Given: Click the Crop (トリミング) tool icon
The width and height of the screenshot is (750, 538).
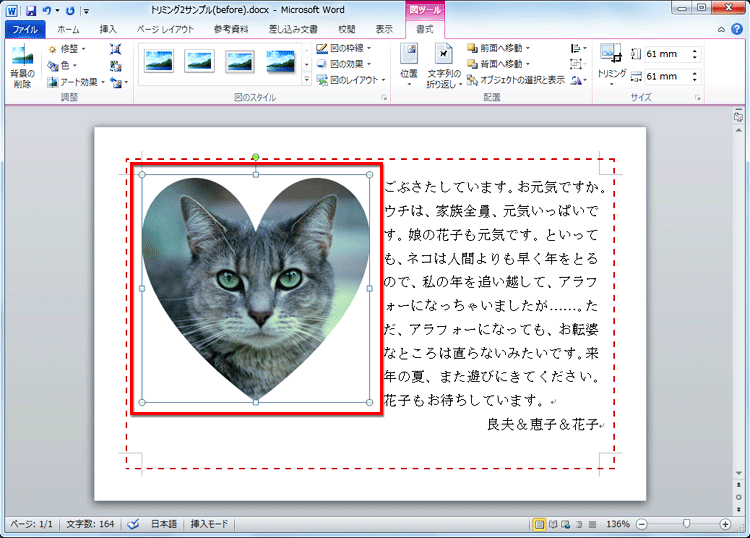Looking at the screenshot, I should point(611,53).
